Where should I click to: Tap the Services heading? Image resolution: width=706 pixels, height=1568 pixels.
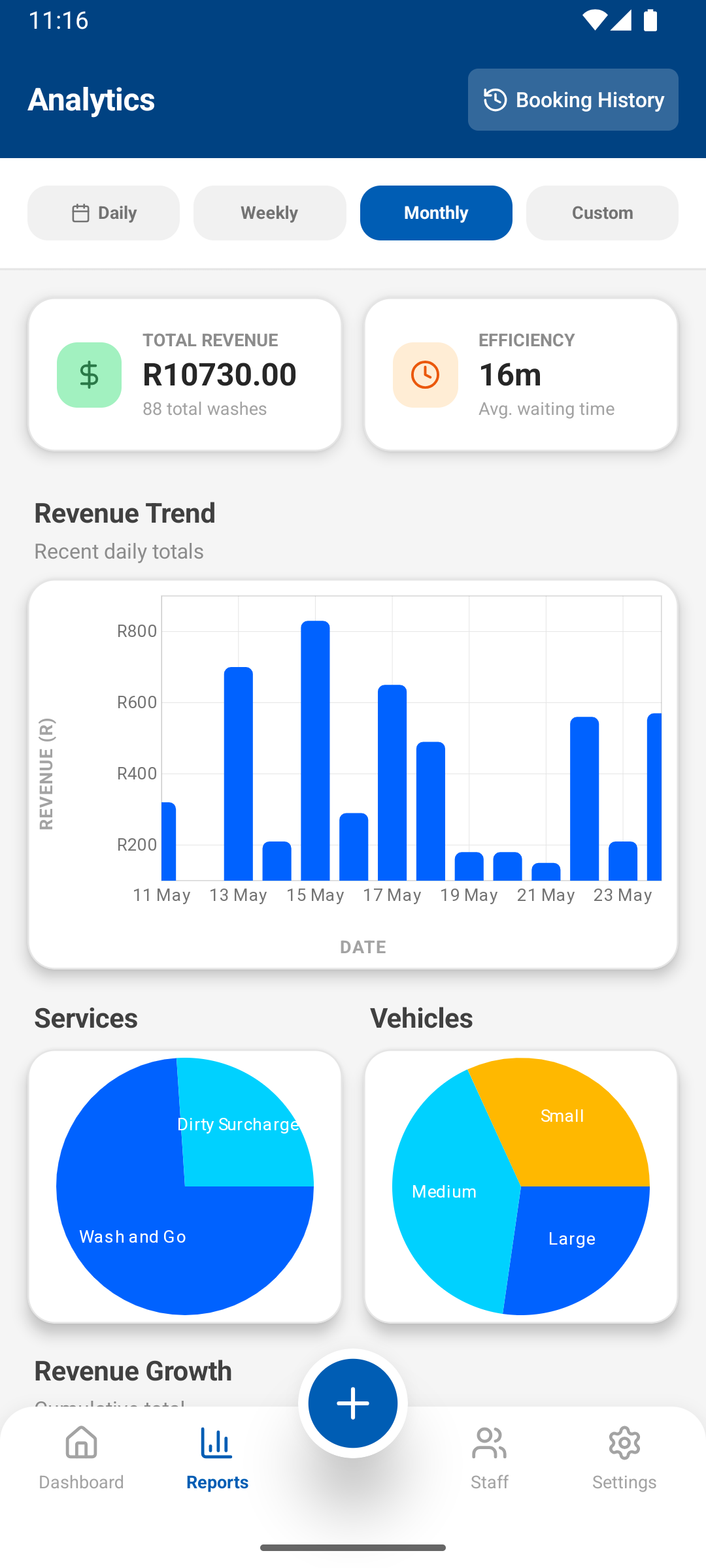pos(86,1018)
